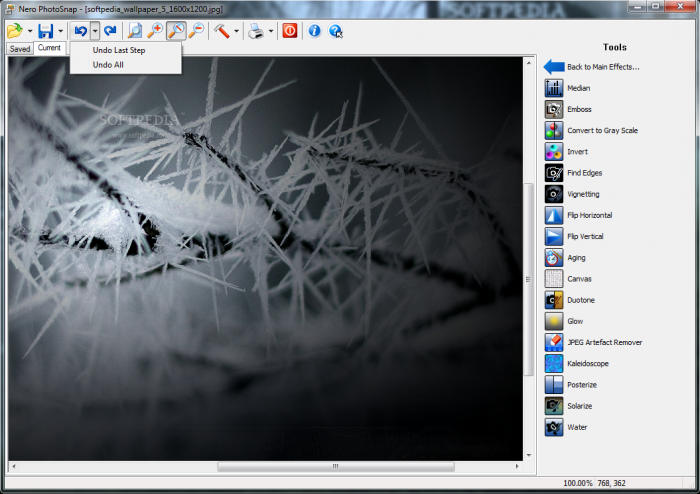Click the Open file folder icon
Screen dimensions: 700x494
(15, 31)
